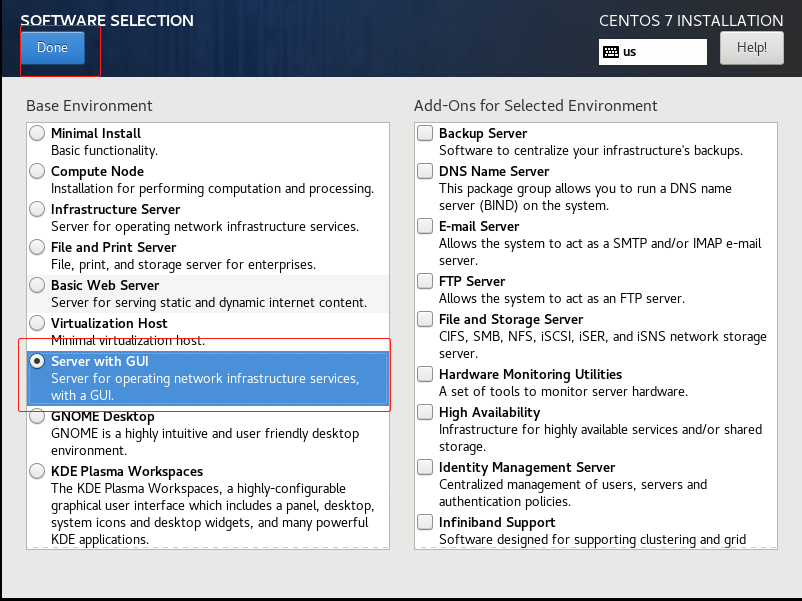802x601 pixels.
Task: Open the Help! button
Action: [751, 48]
